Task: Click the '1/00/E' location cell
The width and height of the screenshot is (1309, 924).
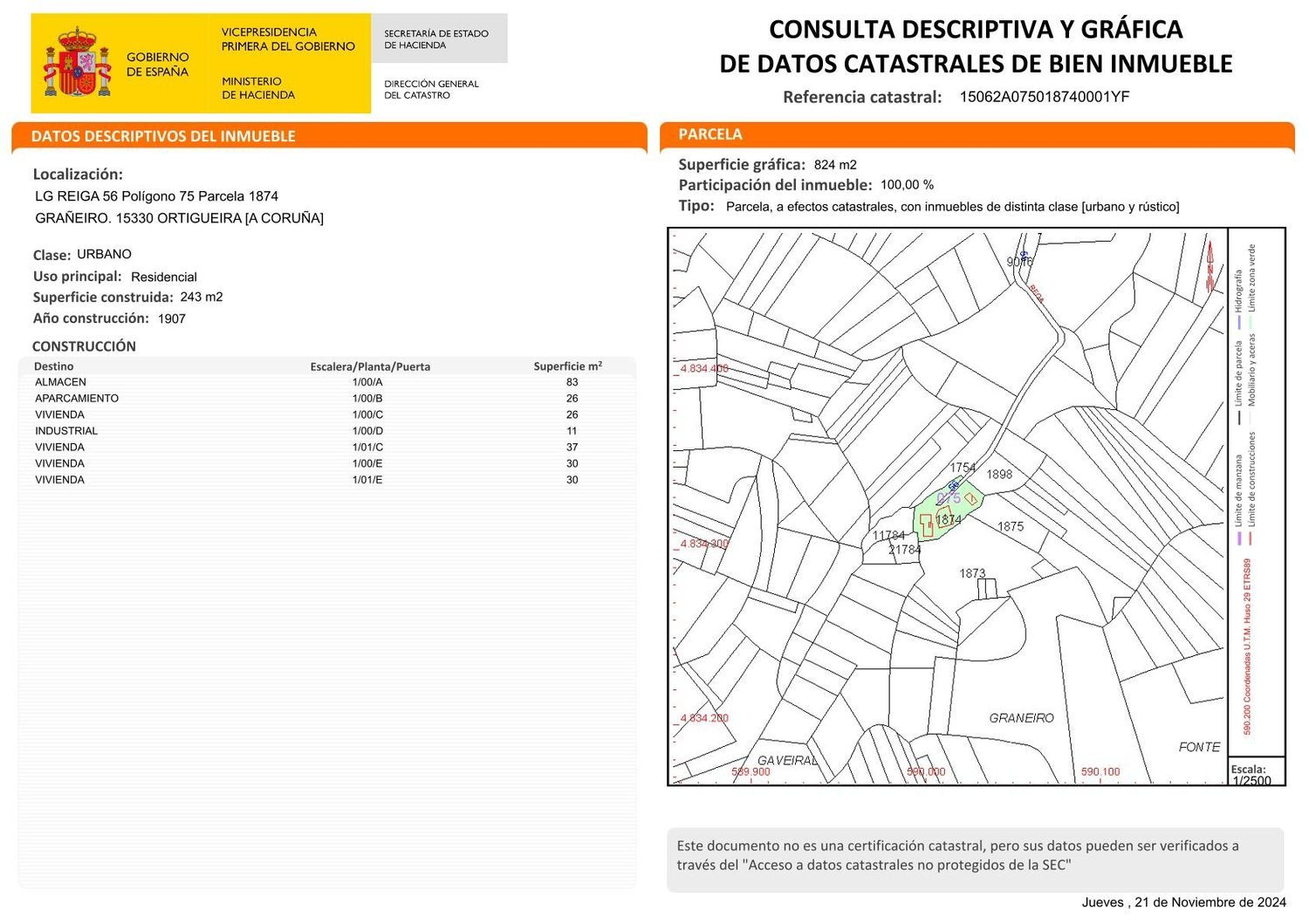Action: tap(367, 463)
